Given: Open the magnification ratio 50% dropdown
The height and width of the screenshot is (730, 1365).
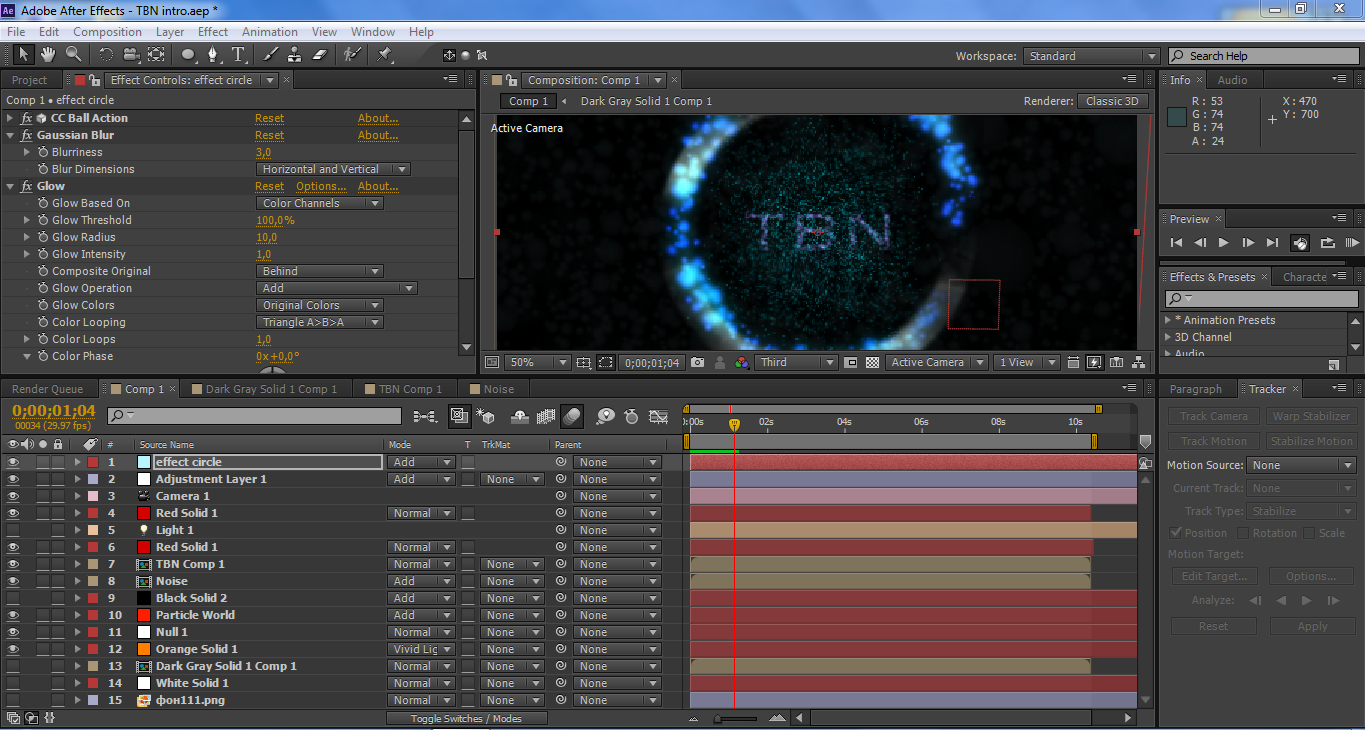Looking at the screenshot, I should [x=536, y=363].
